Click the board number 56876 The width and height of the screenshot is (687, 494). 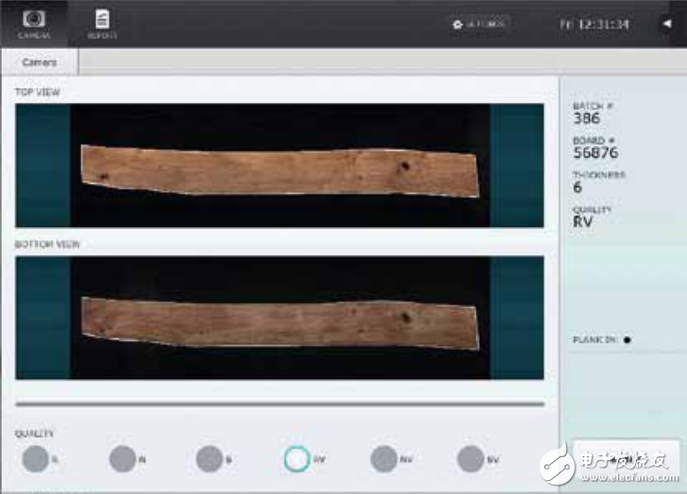coord(595,153)
